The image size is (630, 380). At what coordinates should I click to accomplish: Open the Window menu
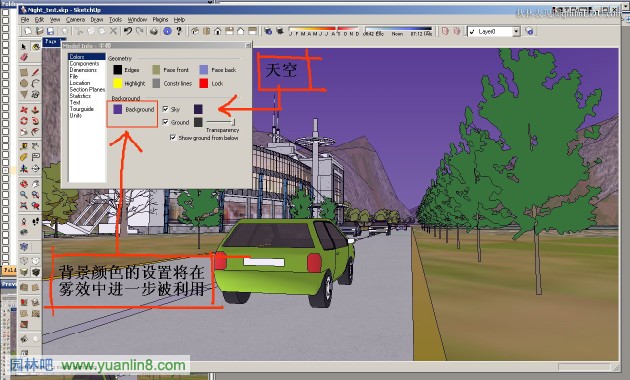[x=137, y=19]
